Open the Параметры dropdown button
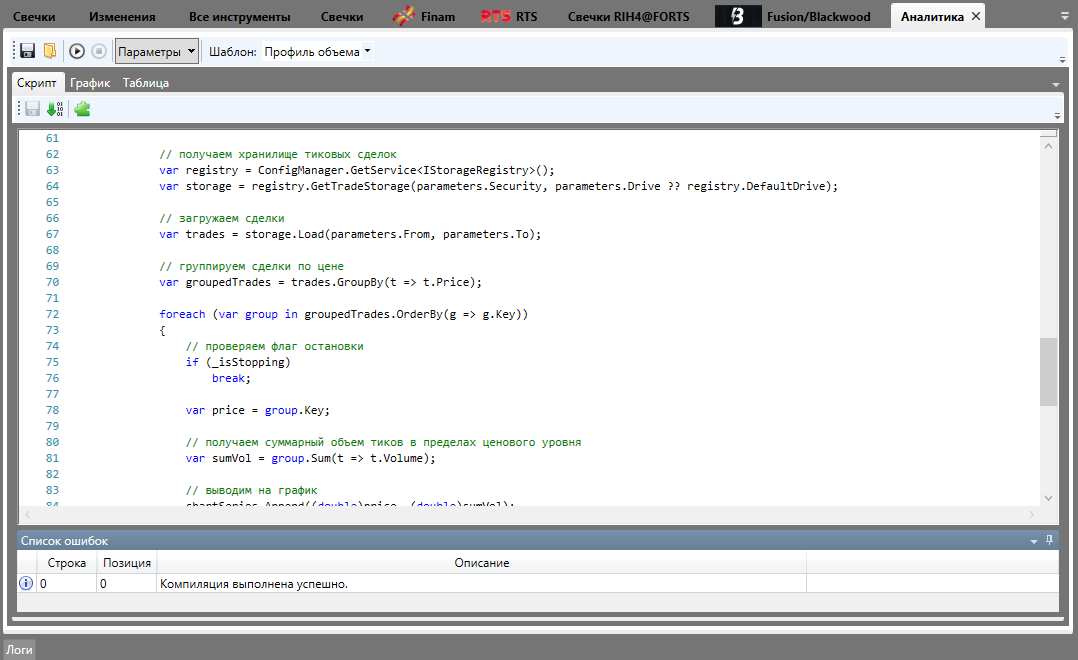Image resolution: width=1078 pixels, height=660 pixels. tap(156, 51)
